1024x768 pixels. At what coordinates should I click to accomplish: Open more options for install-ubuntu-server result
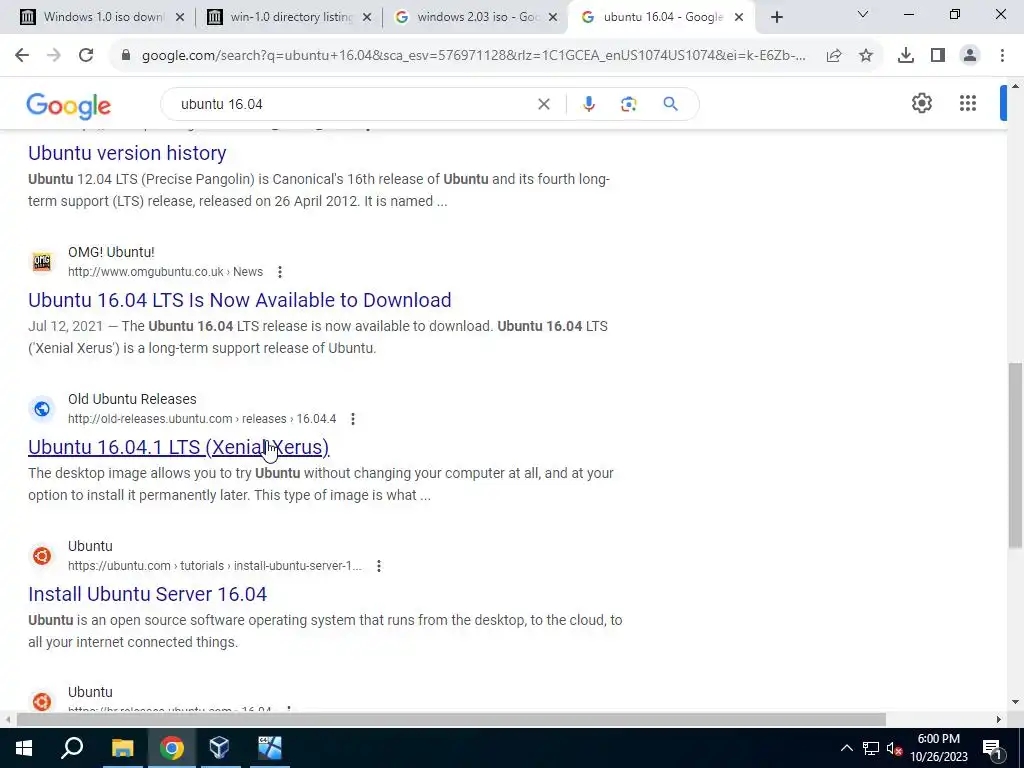379,566
